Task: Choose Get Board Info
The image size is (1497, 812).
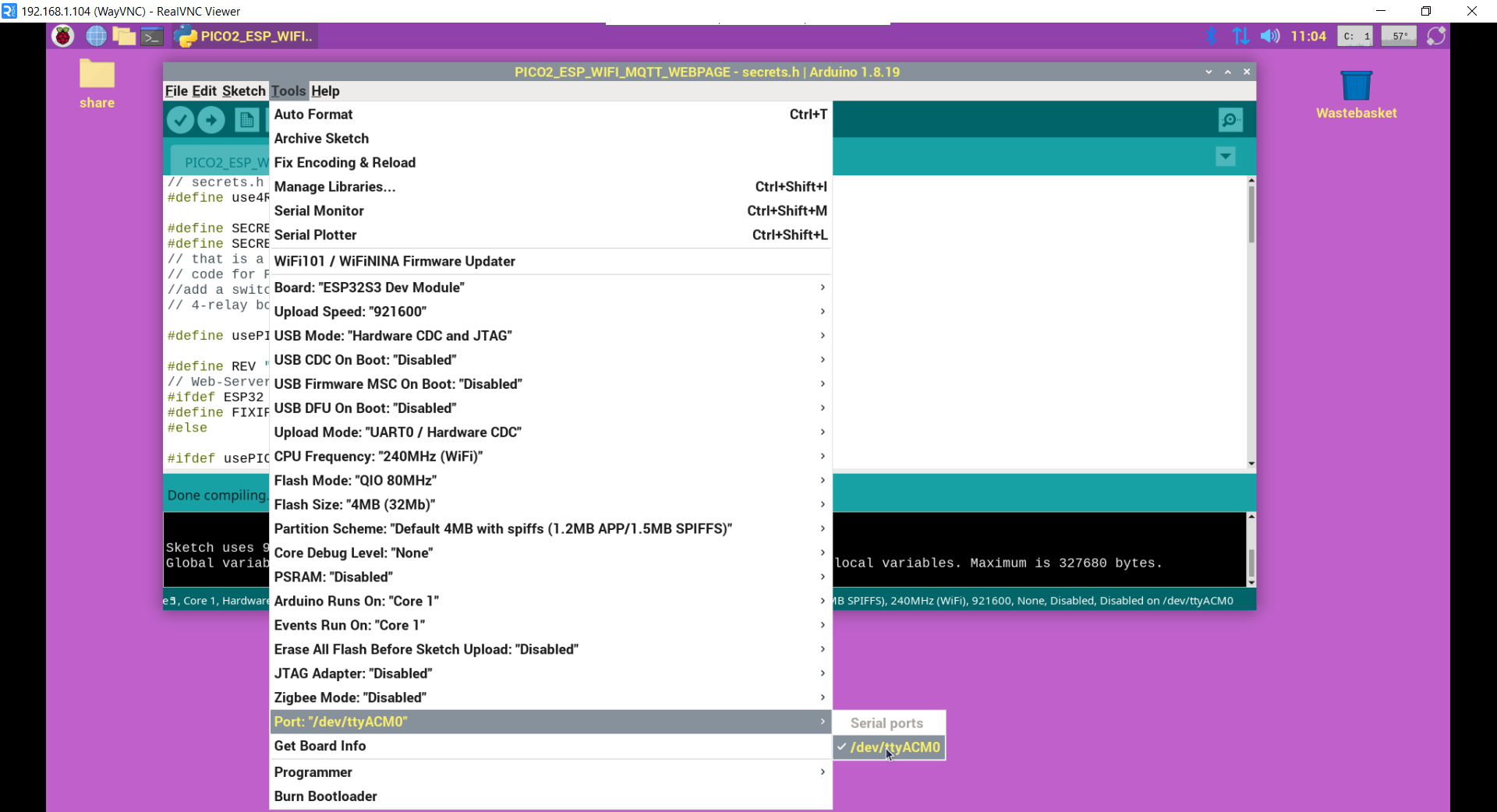Action: (x=550, y=747)
